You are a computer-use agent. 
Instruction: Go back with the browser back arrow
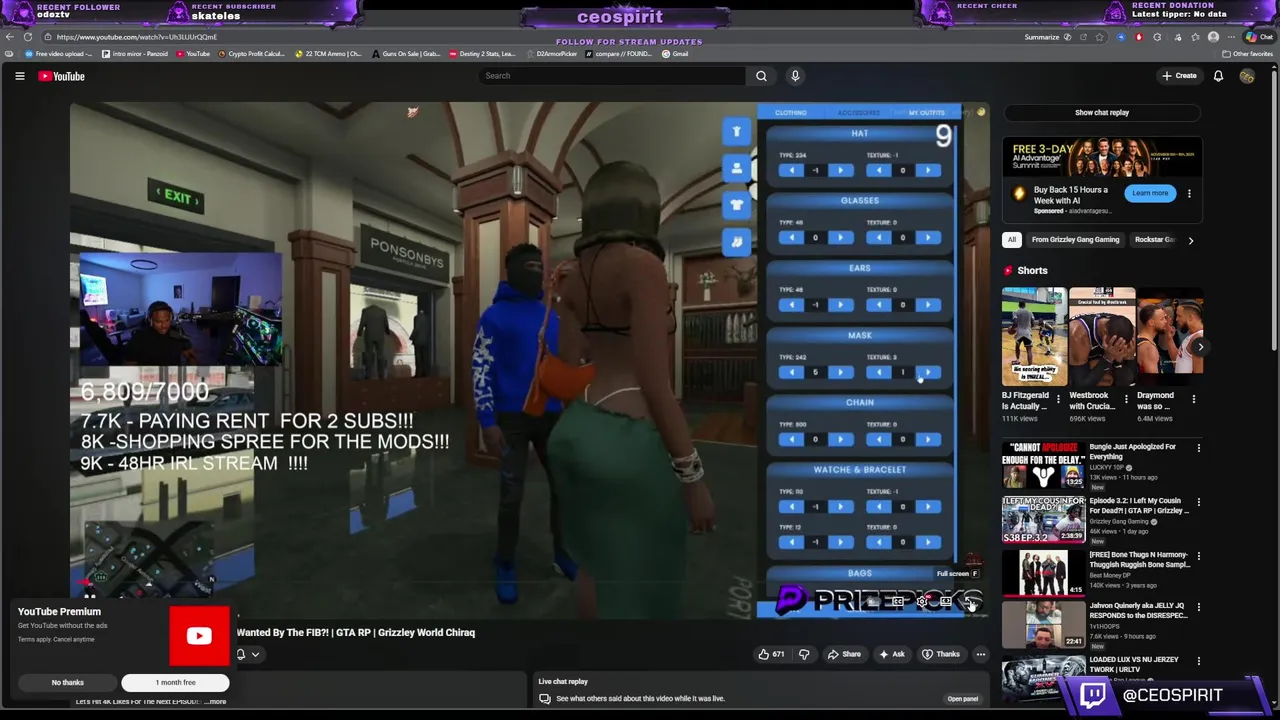[10, 37]
